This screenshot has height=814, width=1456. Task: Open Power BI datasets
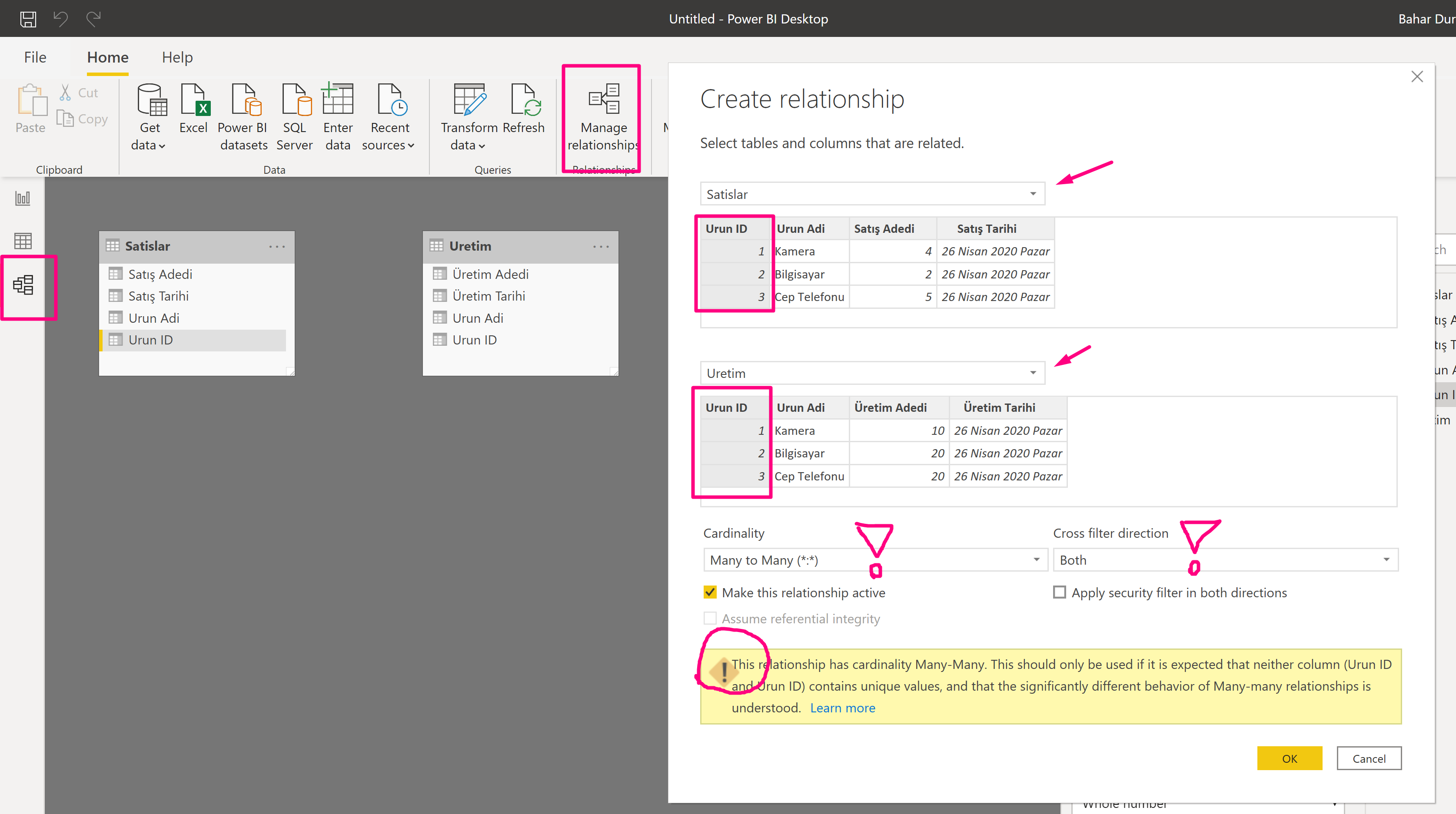tap(244, 118)
